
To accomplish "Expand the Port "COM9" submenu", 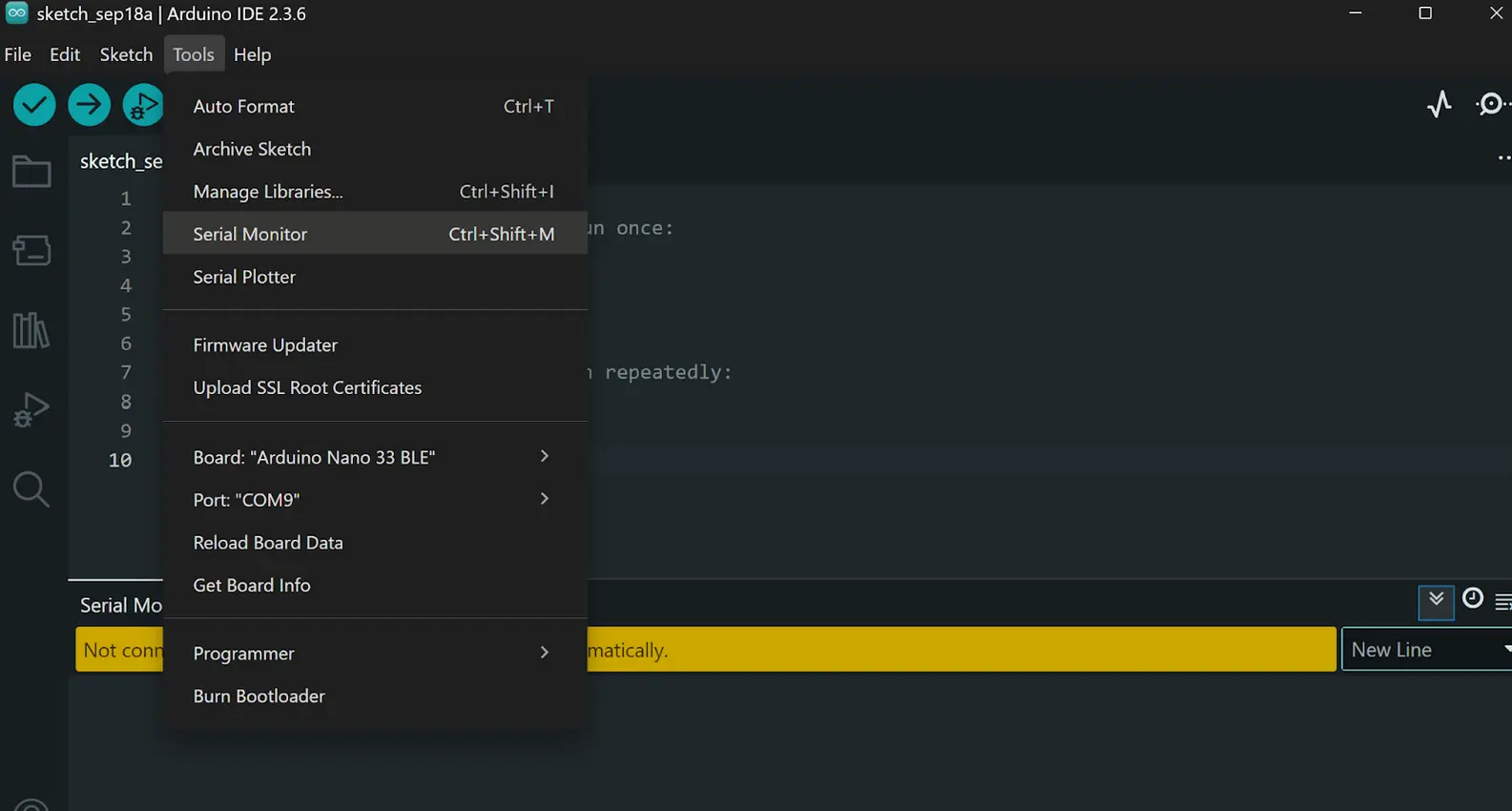I will (375, 500).
